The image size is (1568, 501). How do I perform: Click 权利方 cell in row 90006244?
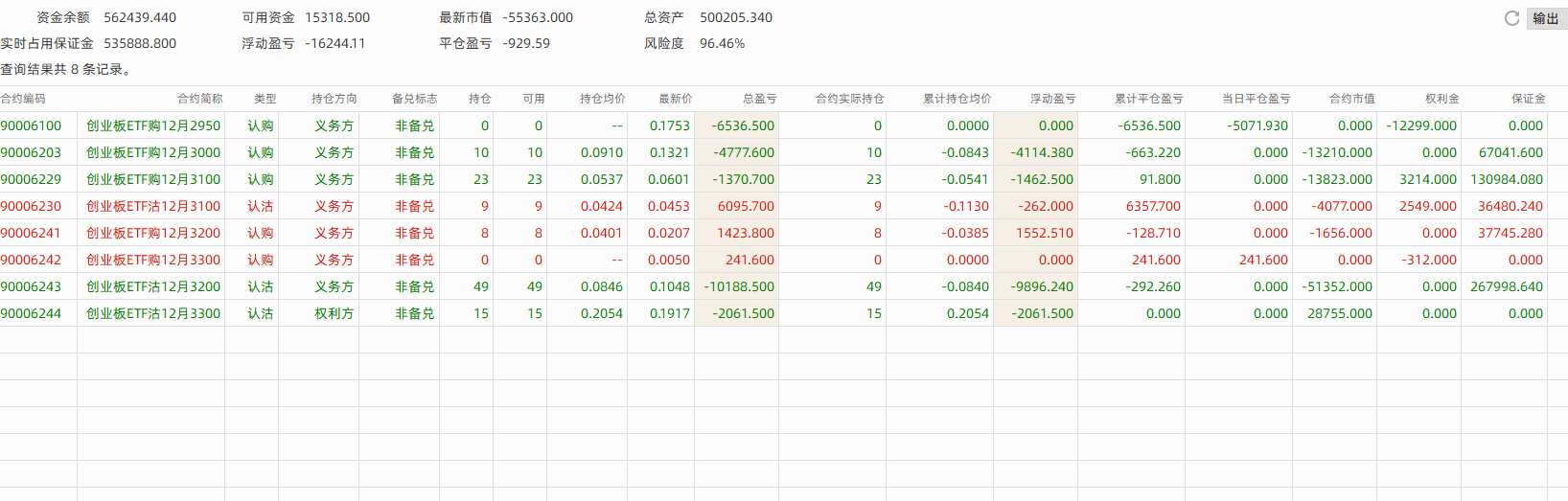click(334, 313)
